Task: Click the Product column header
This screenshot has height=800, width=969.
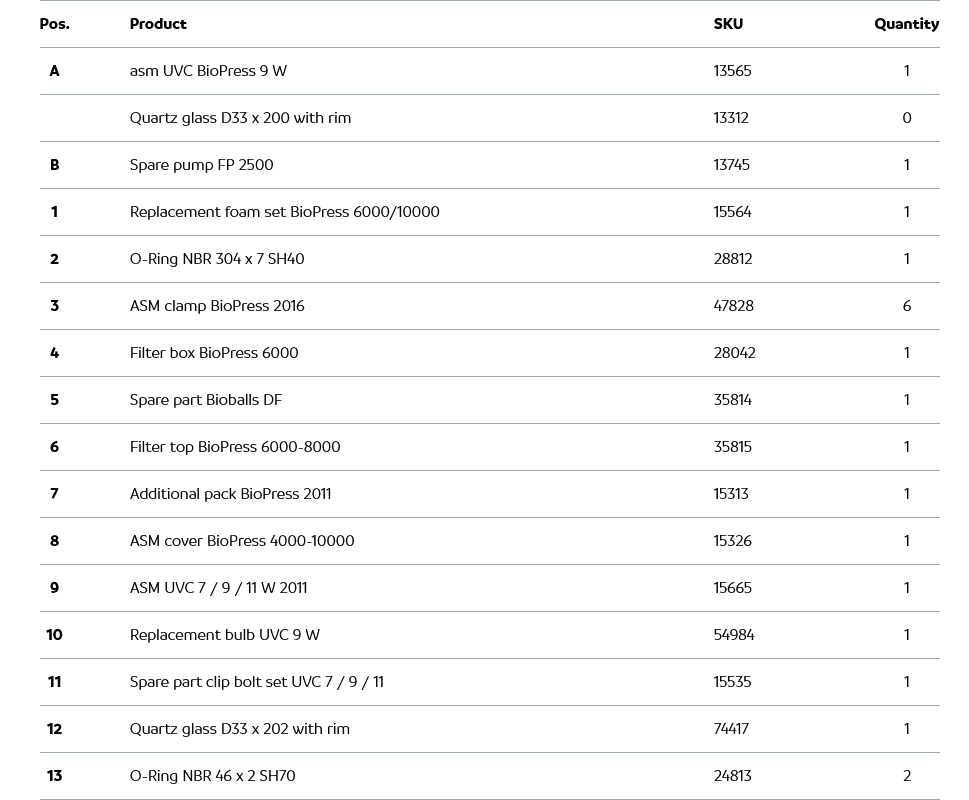Action: 158,24
